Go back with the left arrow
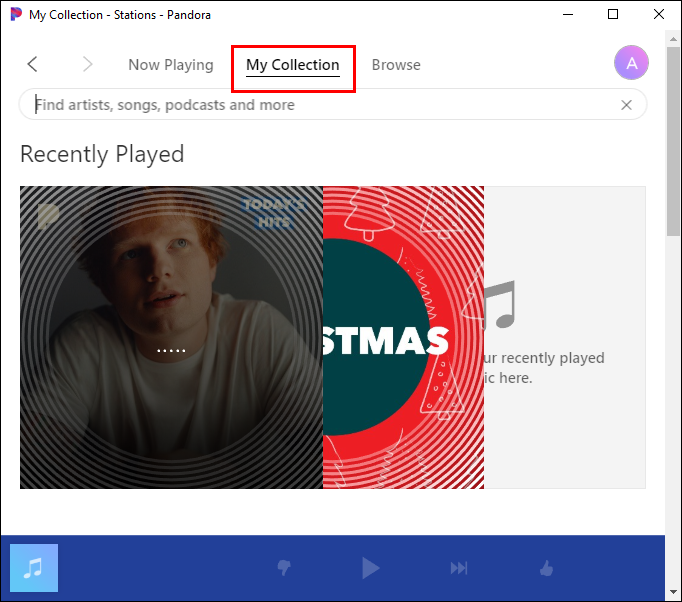 pyautogui.click(x=33, y=64)
